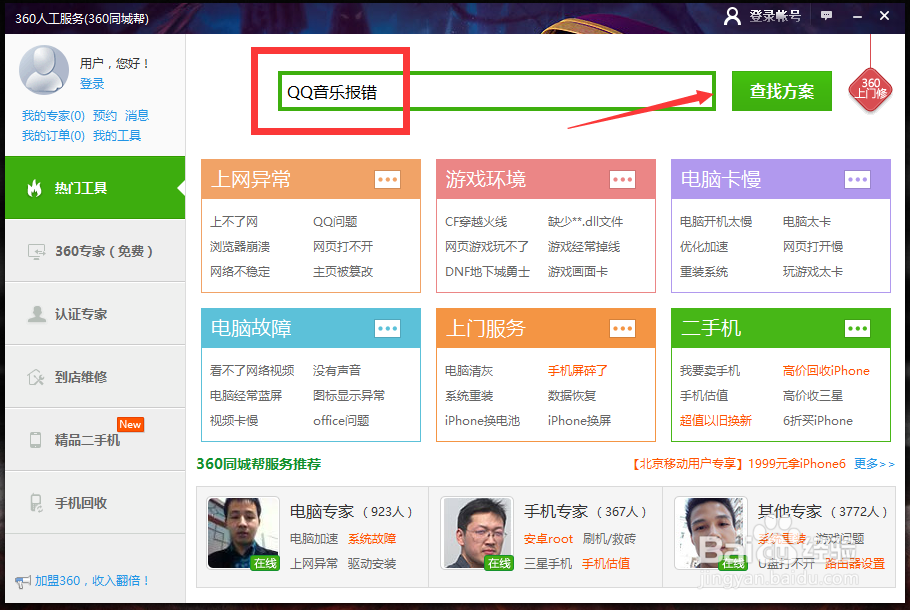910x610 pixels.
Task: Open the 登录帐号 account icon
Action: click(732, 16)
